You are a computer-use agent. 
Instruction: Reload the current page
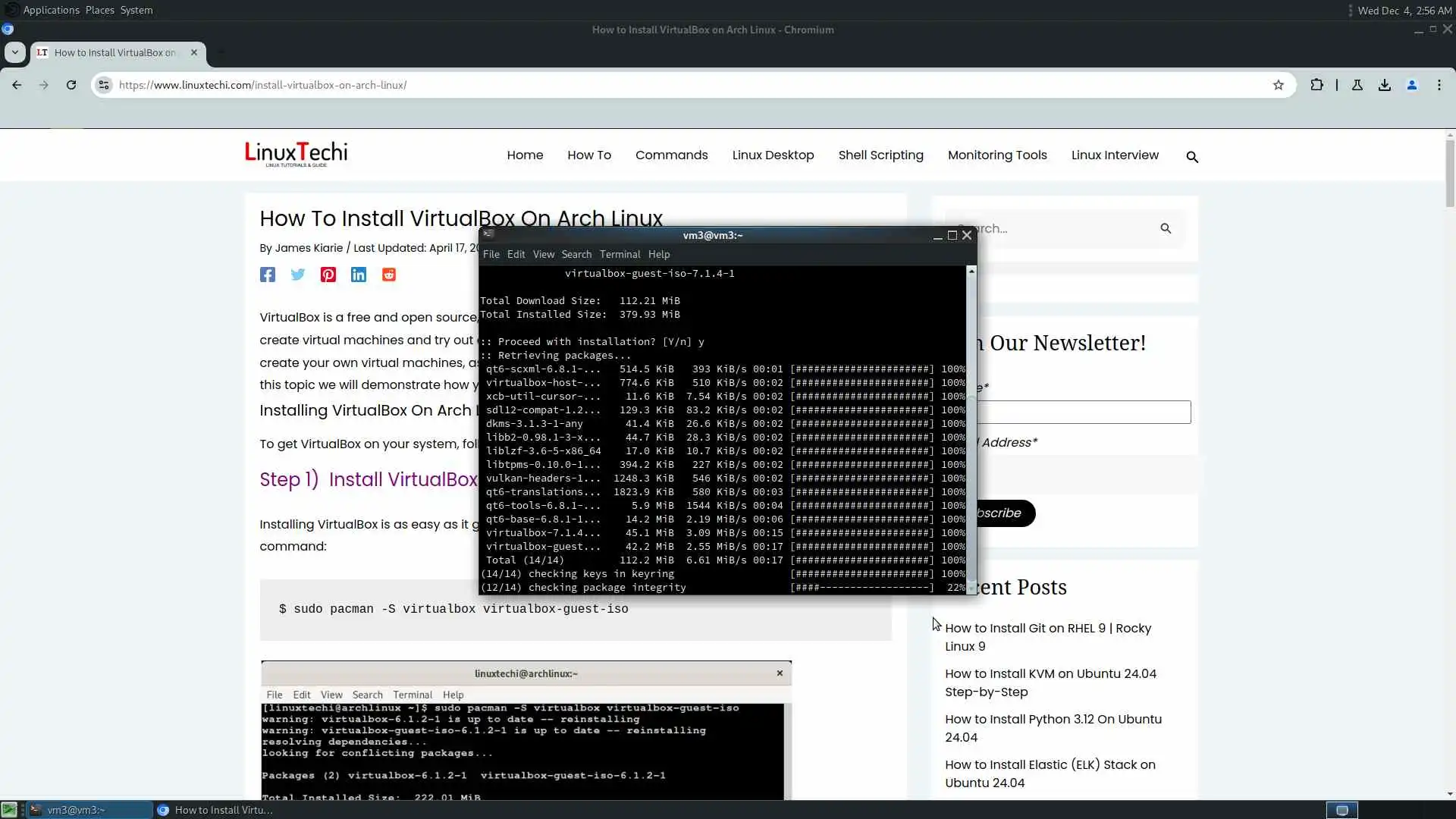(x=71, y=85)
